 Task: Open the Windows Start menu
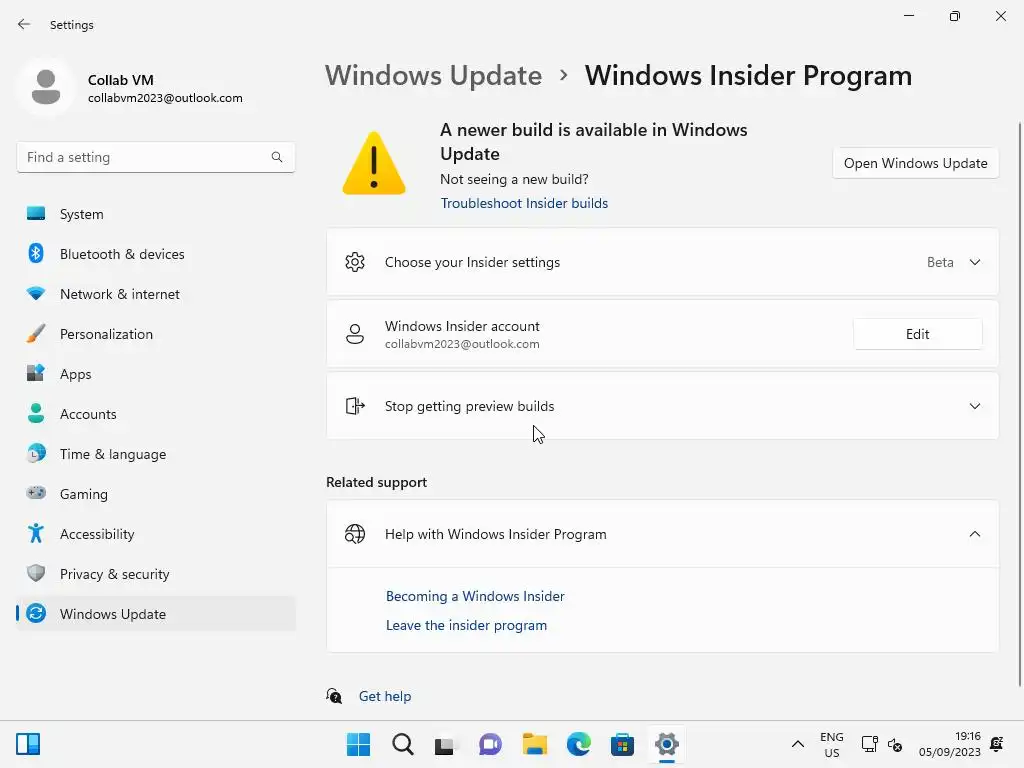coord(358,744)
